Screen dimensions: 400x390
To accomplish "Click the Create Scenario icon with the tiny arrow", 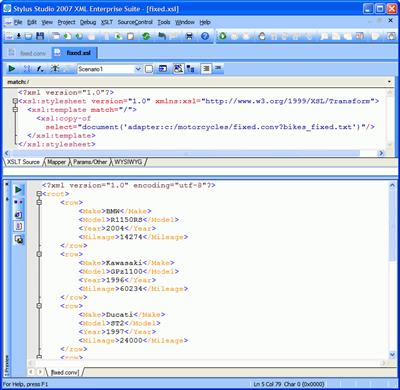I will [x=40, y=69].
